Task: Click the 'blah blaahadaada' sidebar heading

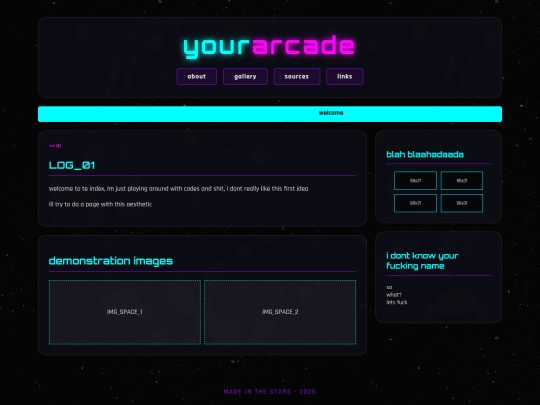Action: 425,154
